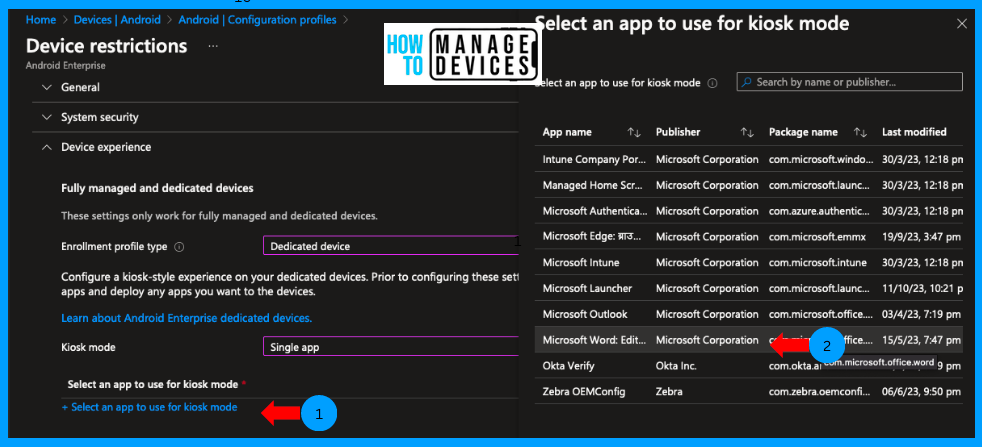Screen dimensions: 982x447
Task: Close the kiosk mode app selection panel
Action: click(x=962, y=24)
